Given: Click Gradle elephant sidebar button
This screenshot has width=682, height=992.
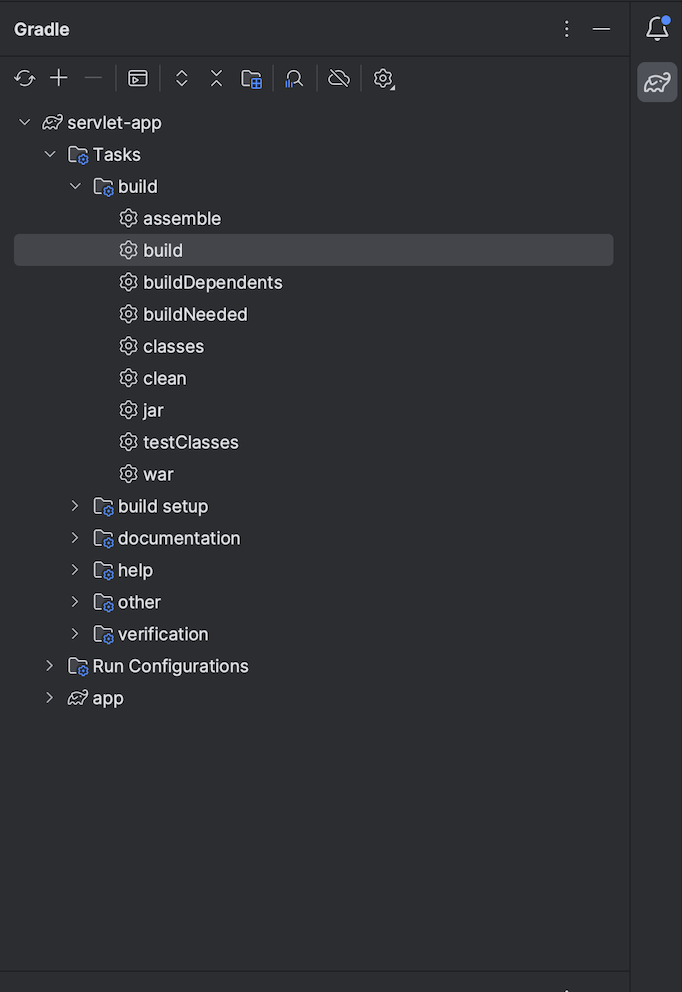Looking at the screenshot, I should pos(657,82).
